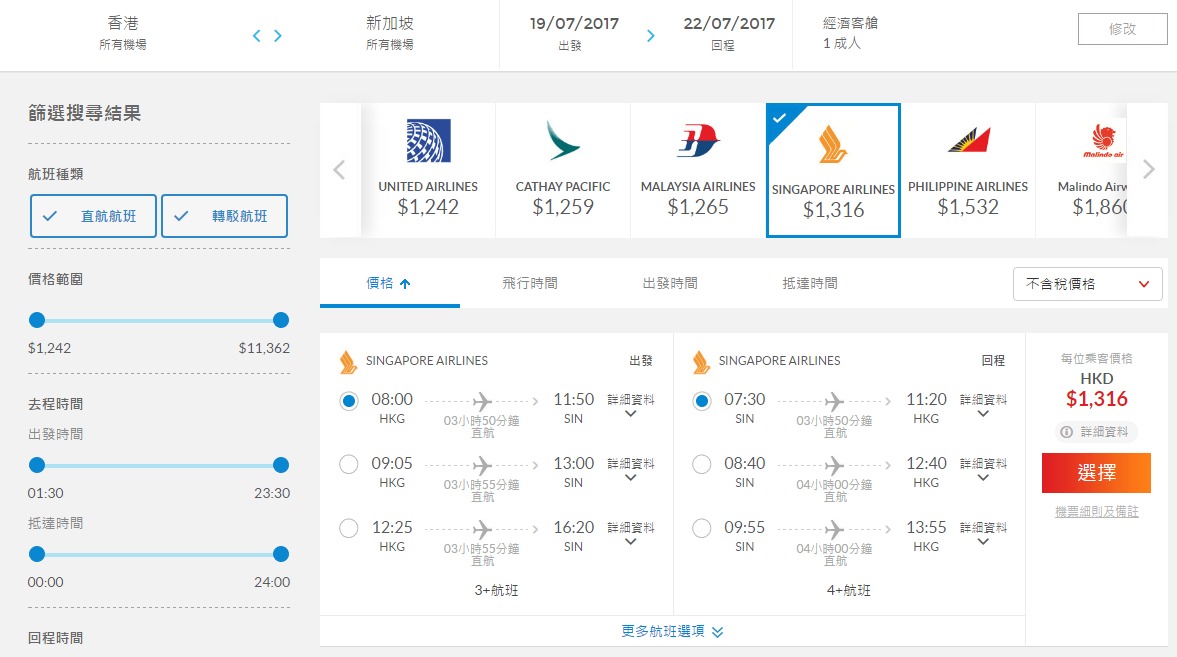Click the plane icon for 07:30 SIN flight
This screenshot has width=1177, height=657.
[x=834, y=401]
